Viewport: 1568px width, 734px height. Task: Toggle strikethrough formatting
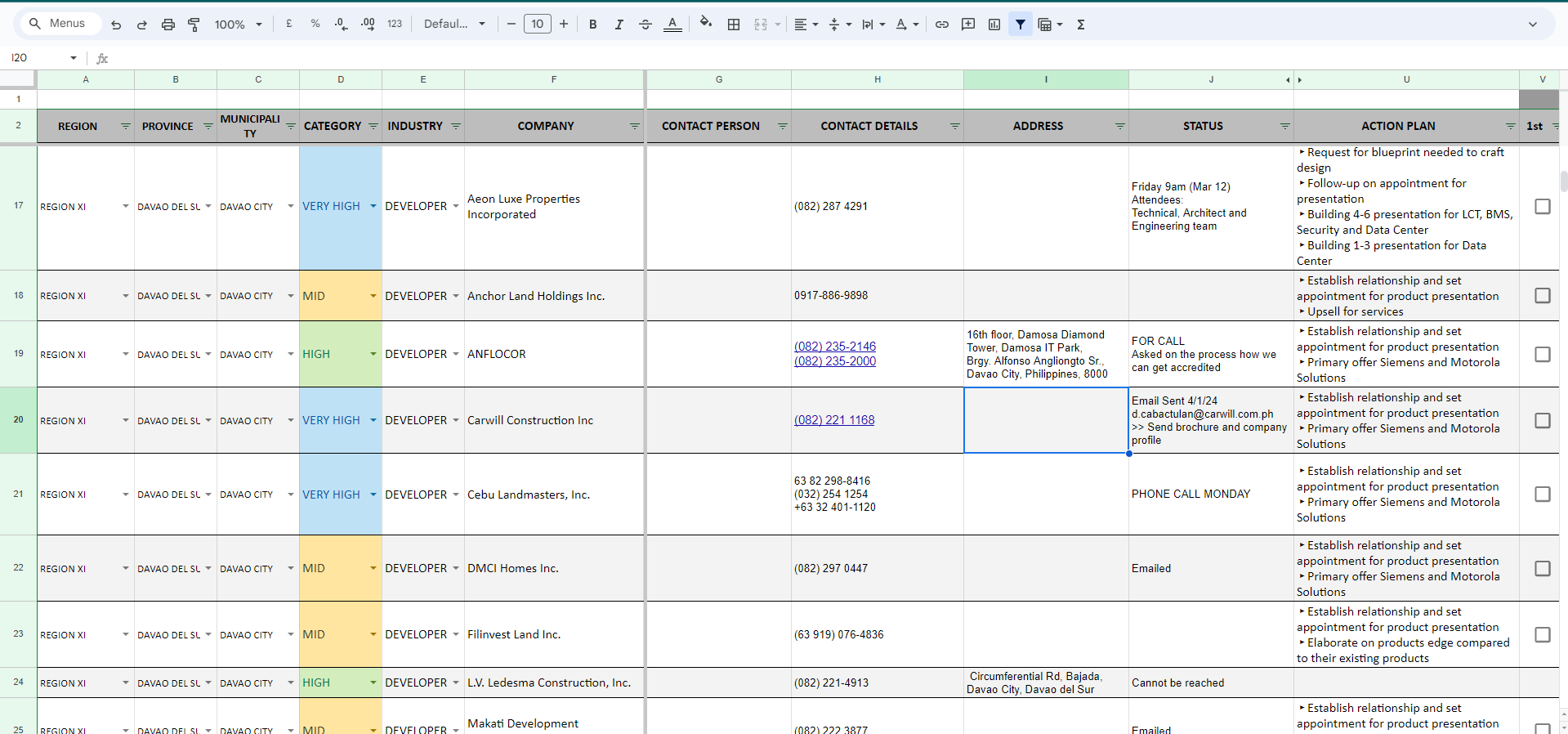(645, 25)
